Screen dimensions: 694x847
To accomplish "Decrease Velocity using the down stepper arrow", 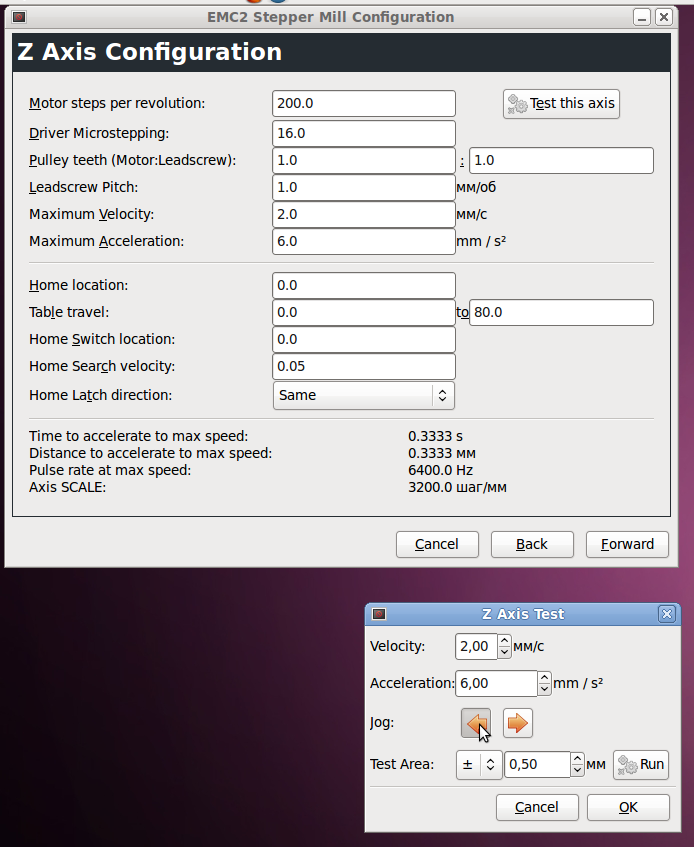I will tap(504, 653).
